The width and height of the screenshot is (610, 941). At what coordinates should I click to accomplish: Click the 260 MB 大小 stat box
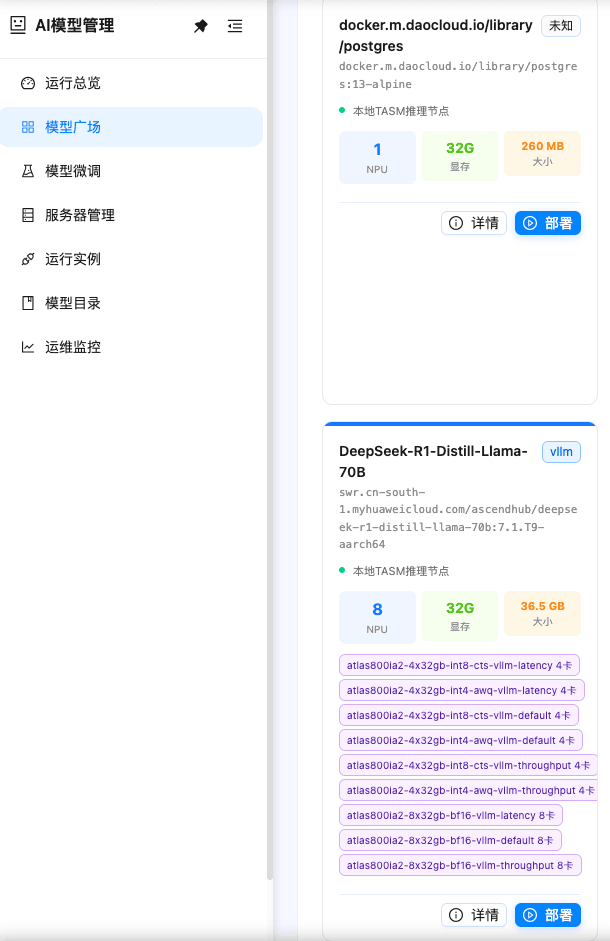pos(543,153)
